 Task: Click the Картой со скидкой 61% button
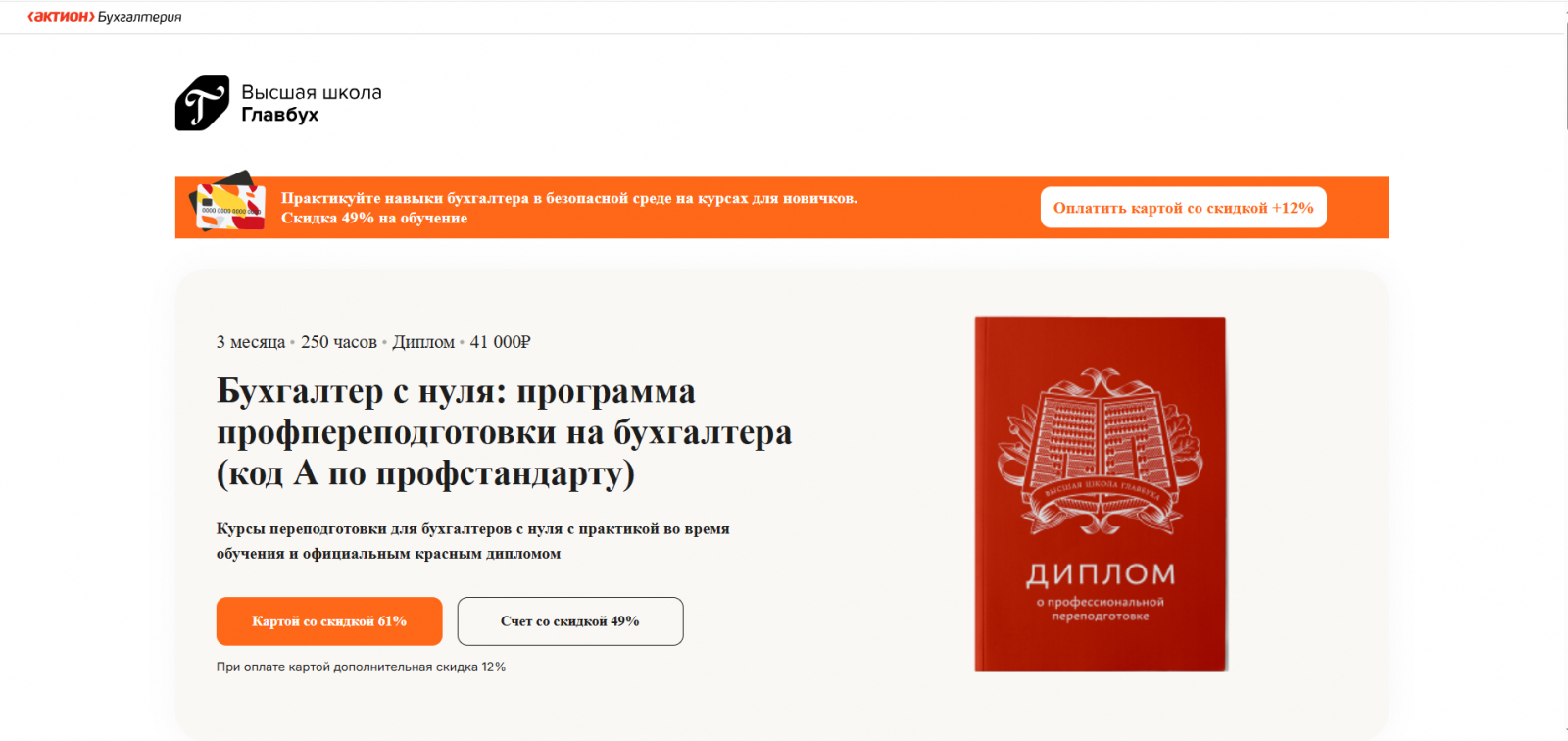pyautogui.click(x=329, y=621)
